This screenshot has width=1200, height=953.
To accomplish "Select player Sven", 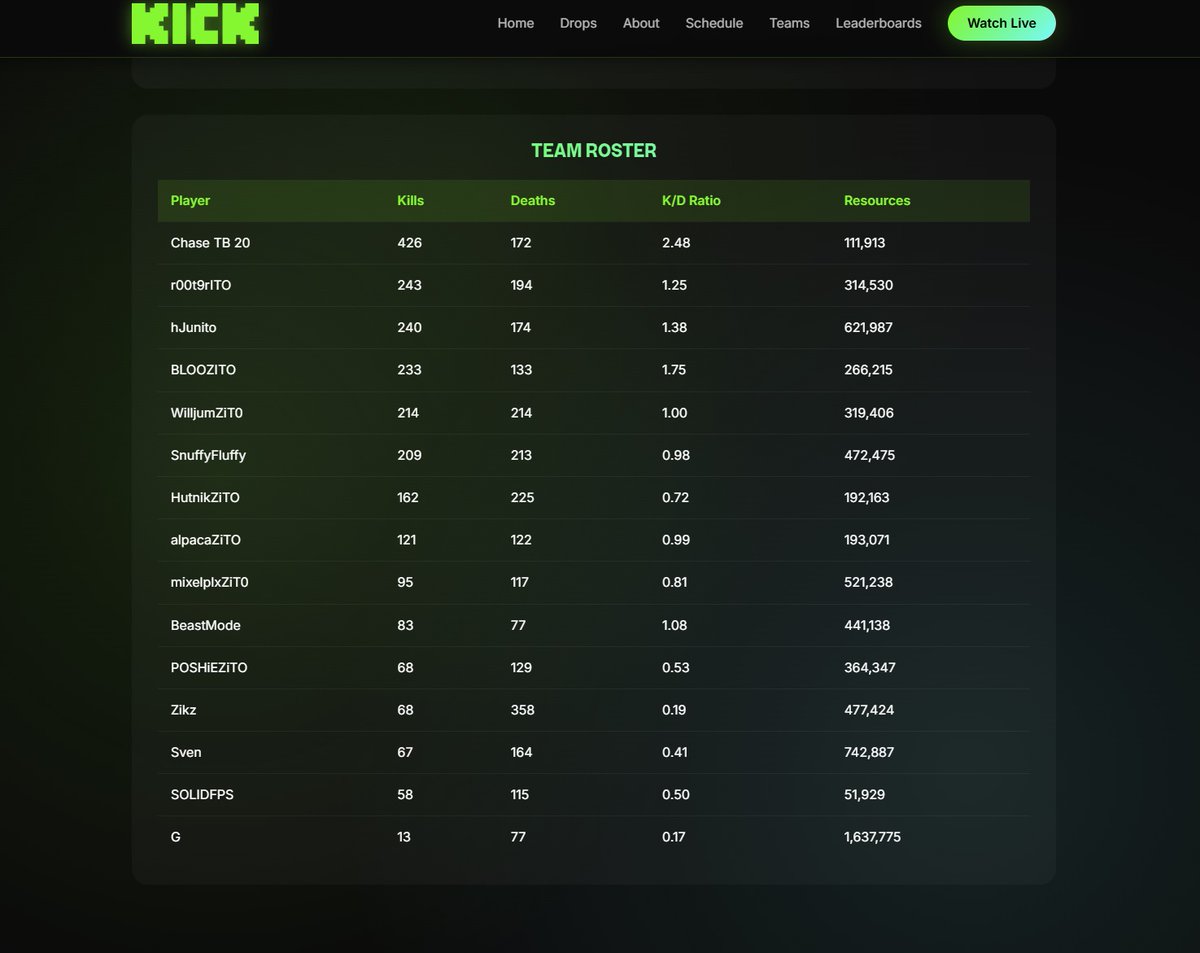I will click(186, 752).
